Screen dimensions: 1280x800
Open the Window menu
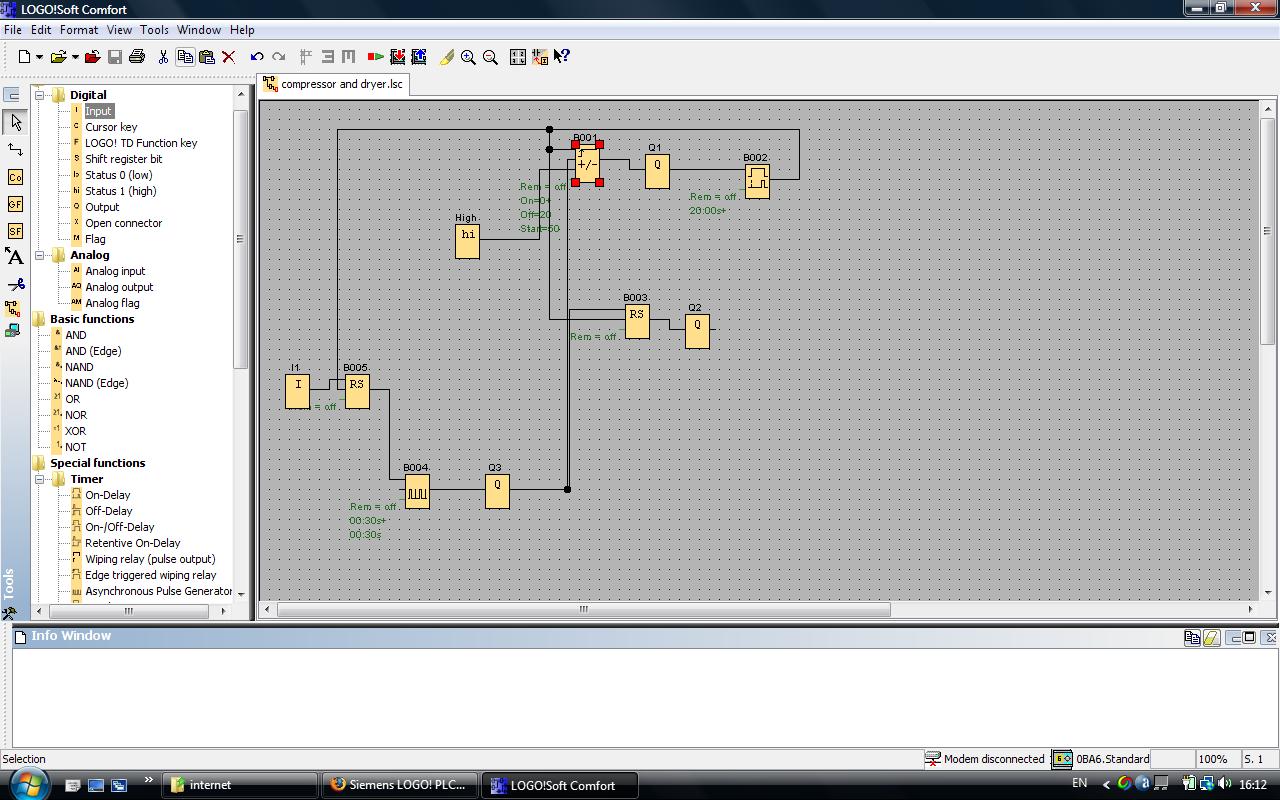(199, 30)
